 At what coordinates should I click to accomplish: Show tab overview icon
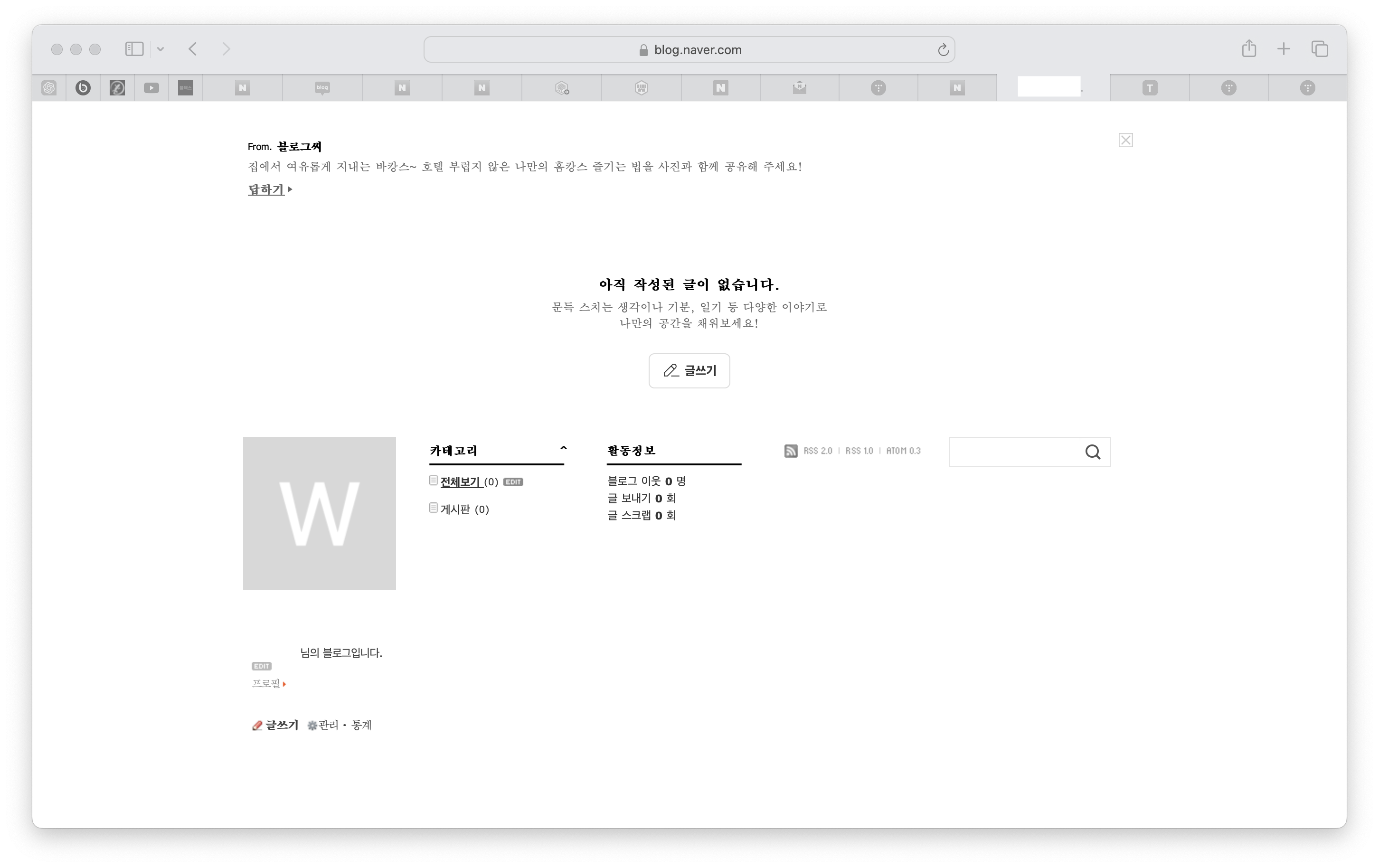tap(1320, 49)
